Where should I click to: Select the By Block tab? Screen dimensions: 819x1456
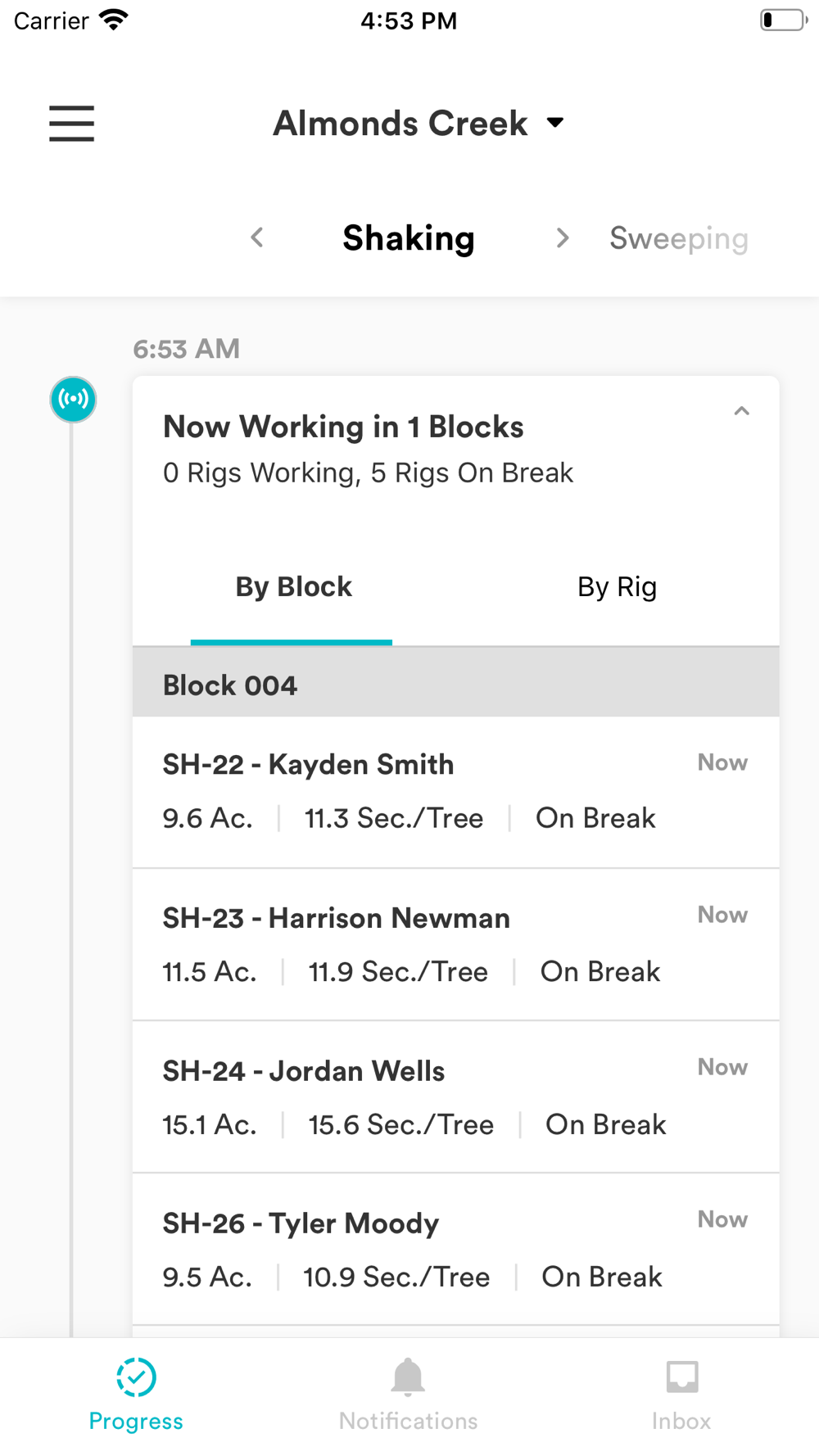pyautogui.click(x=293, y=587)
